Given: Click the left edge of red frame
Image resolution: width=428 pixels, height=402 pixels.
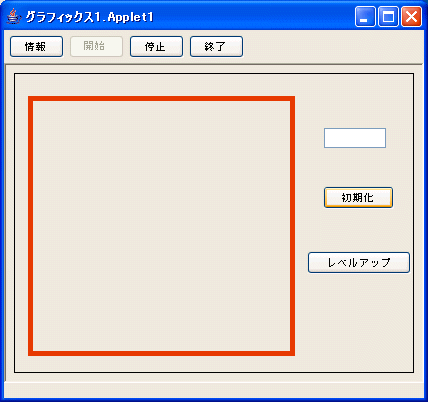Looking at the screenshot, I should tap(30, 226).
